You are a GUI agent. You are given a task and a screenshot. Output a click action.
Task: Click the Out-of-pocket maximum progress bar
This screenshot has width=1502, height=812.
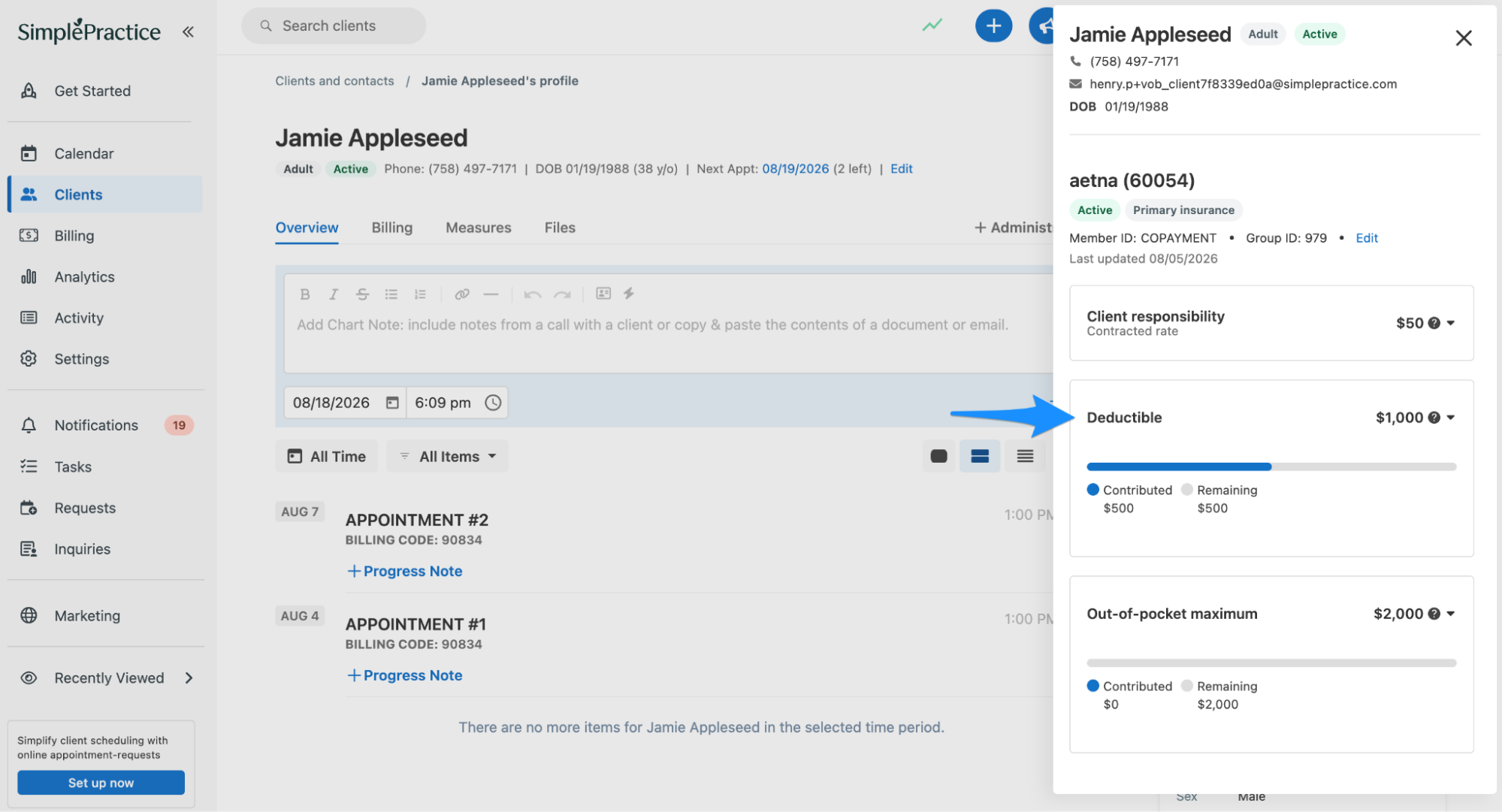point(1271,663)
